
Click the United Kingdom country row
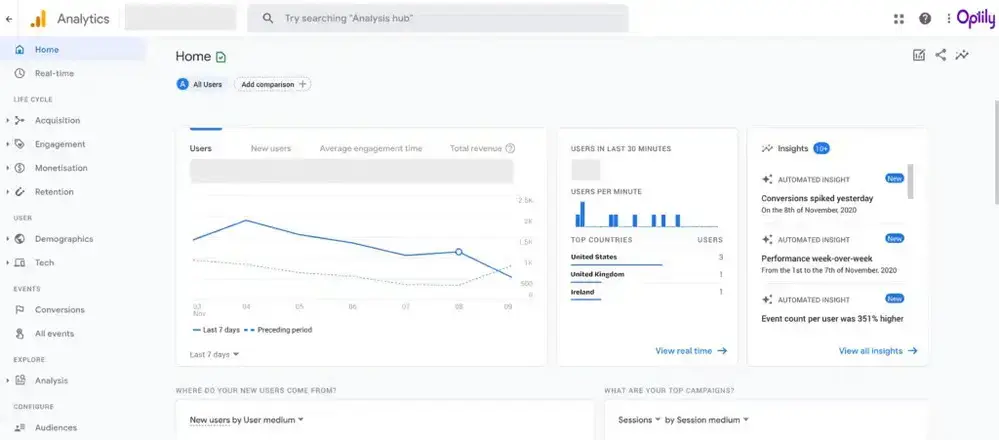tap(647, 274)
